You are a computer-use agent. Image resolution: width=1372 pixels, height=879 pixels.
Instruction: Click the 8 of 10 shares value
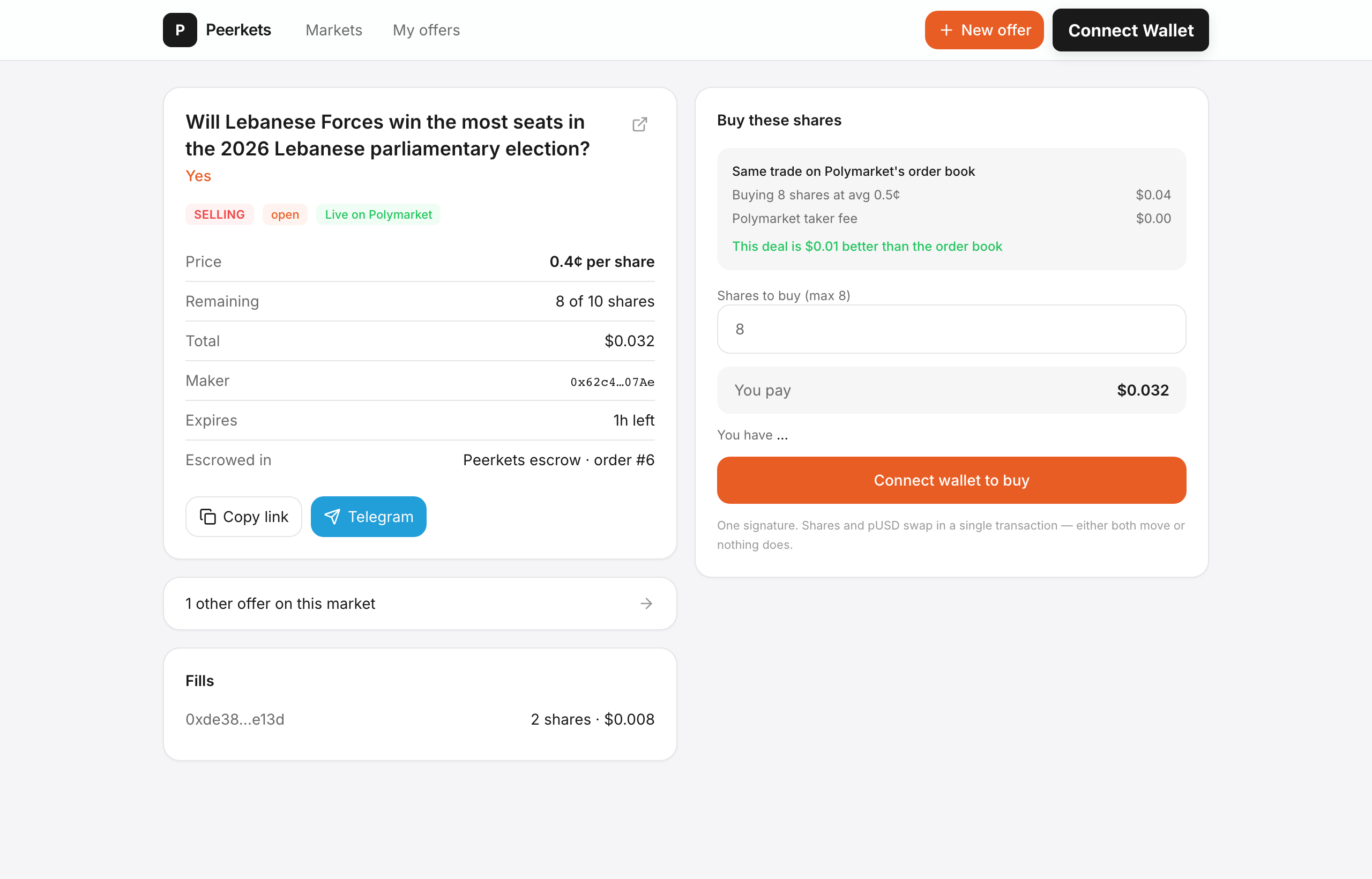[x=605, y=301]
